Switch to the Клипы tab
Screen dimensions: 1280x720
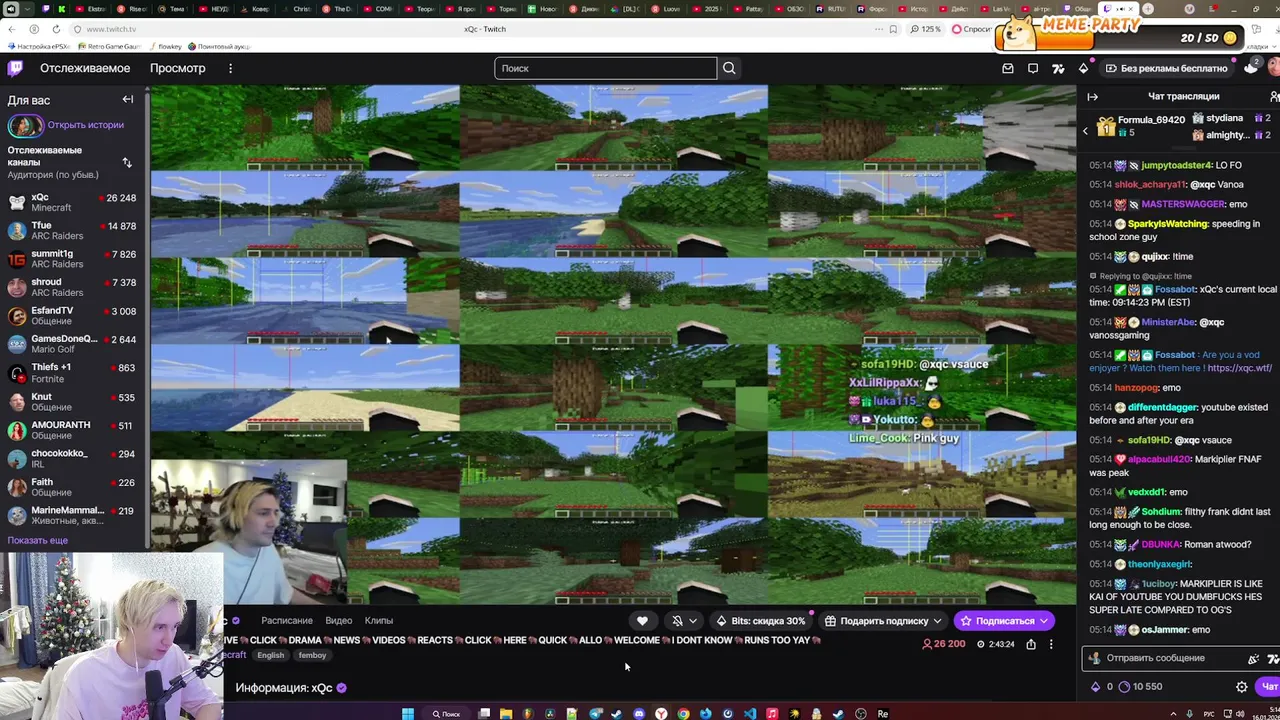pos(379,621)
